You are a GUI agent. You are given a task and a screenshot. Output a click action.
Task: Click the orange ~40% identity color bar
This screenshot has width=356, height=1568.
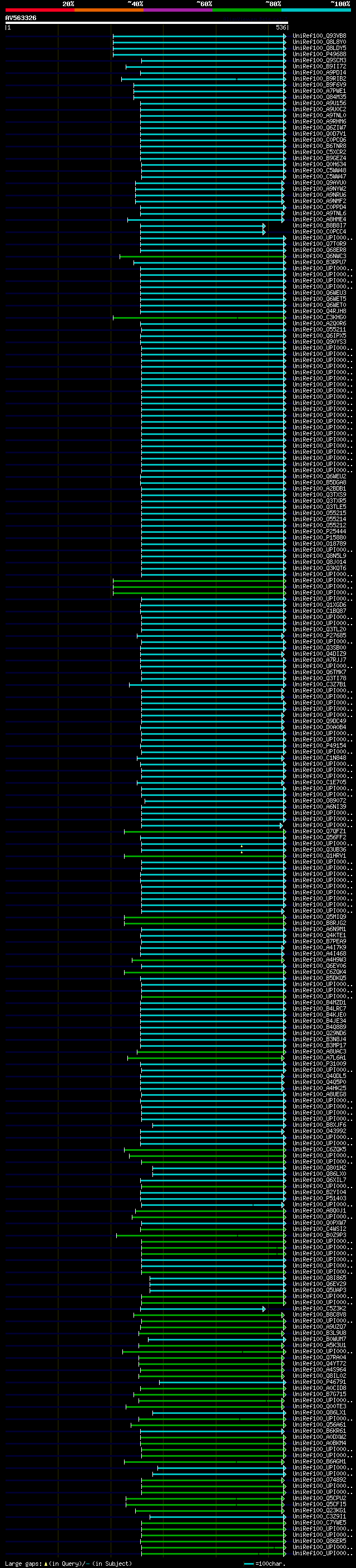pyautogui.click(x=109, y=10)
